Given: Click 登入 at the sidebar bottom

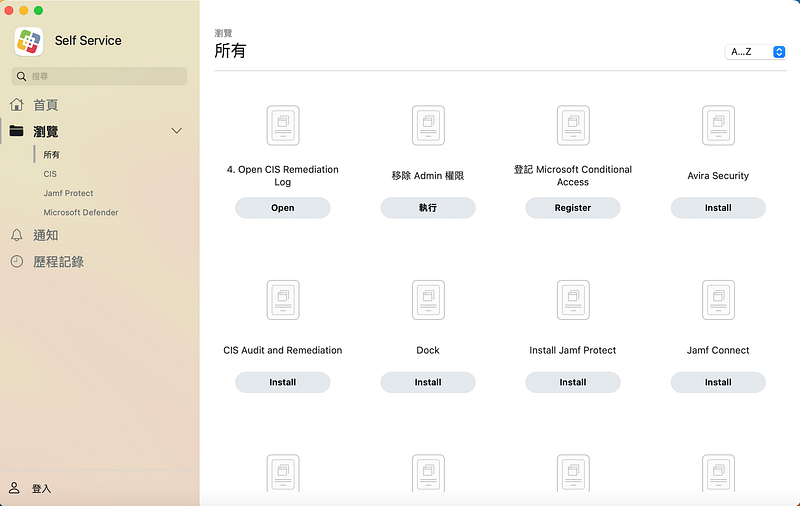Looking at the screenshot, I should click(41, 489).
